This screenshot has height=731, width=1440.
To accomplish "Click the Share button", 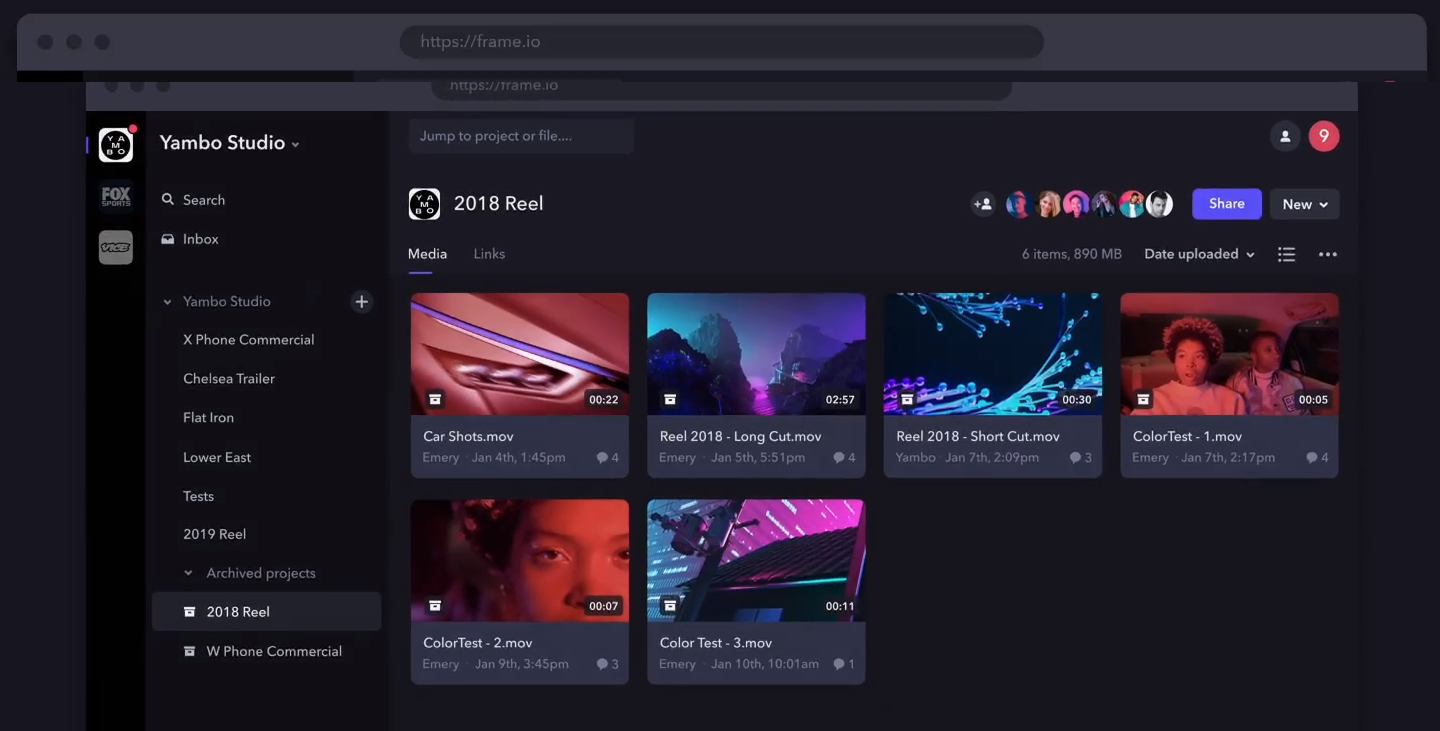I will [1227, 203].
